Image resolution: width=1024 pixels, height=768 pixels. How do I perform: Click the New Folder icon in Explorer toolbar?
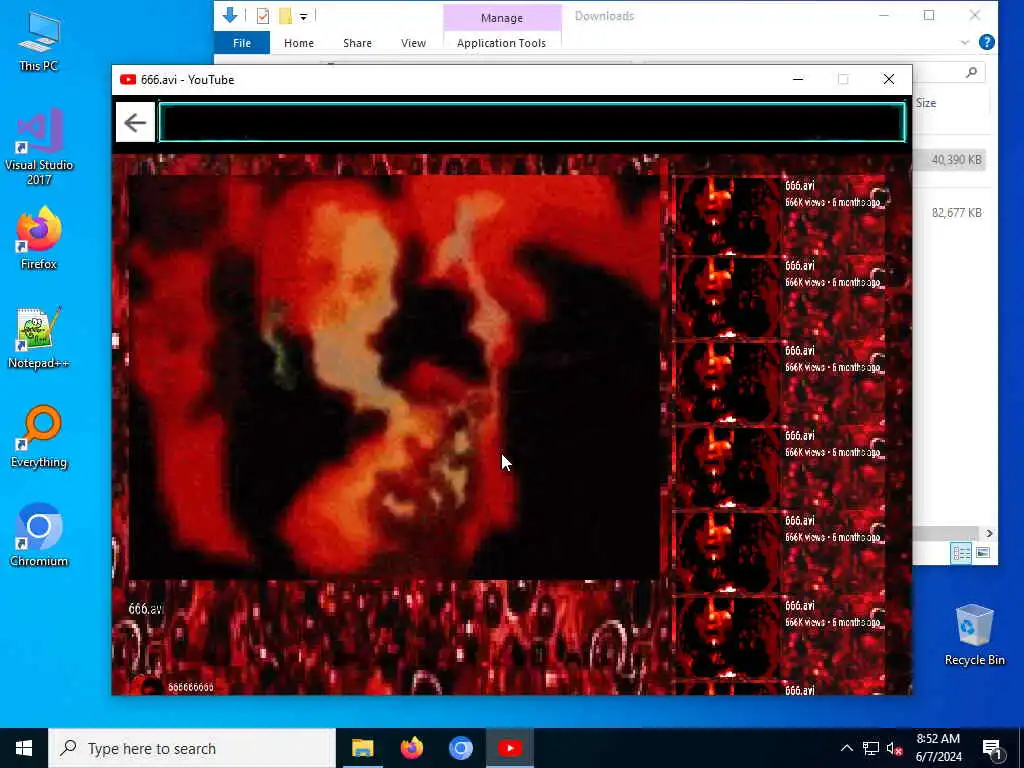pos(285,16)
